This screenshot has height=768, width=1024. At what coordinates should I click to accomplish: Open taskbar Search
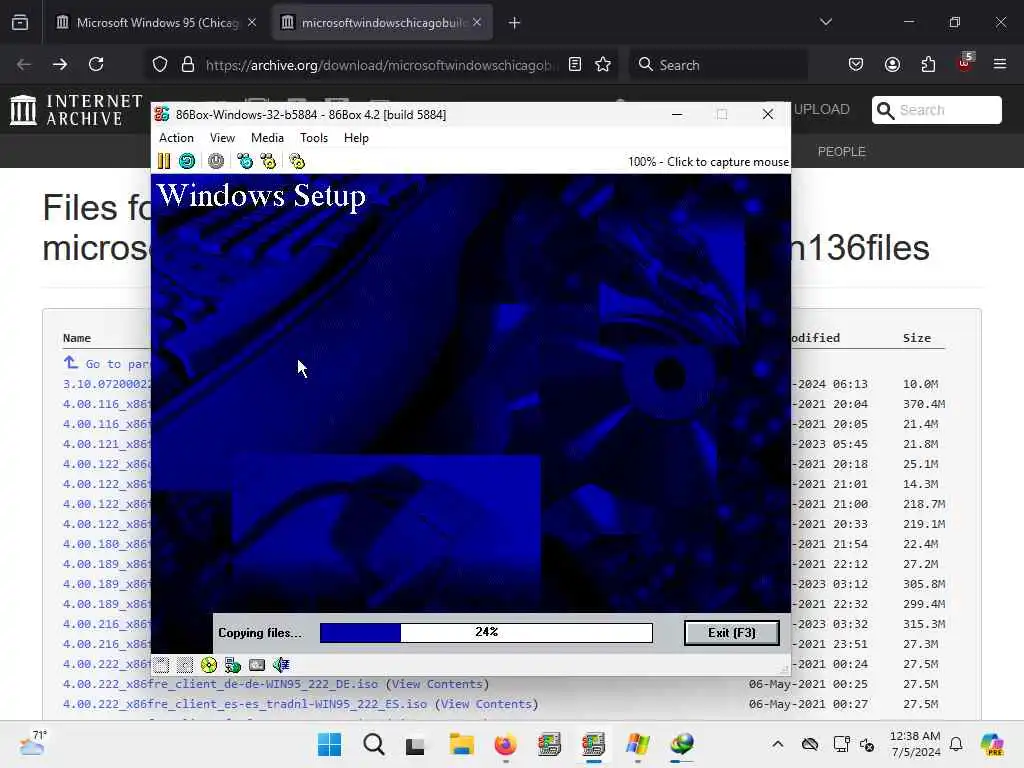click(374, 744)
